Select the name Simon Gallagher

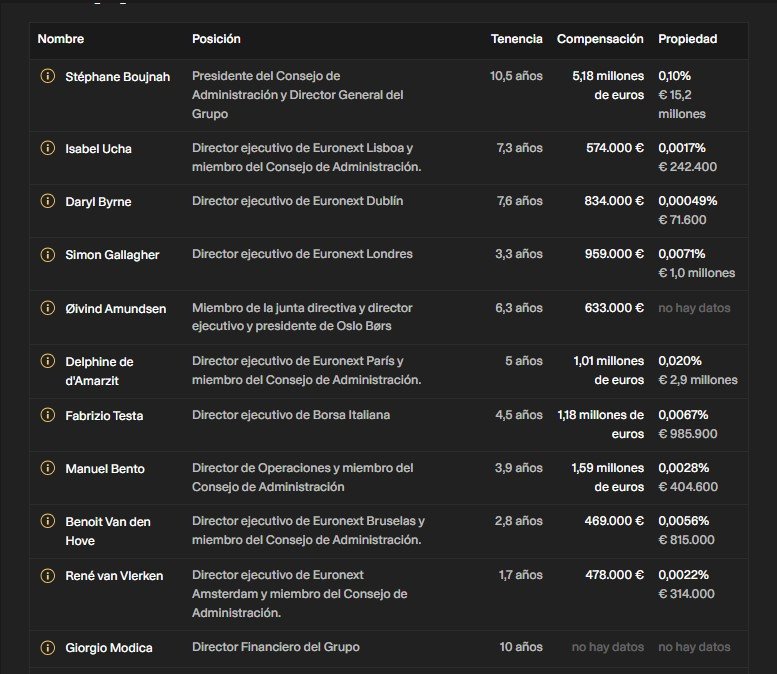coord(112,255)
